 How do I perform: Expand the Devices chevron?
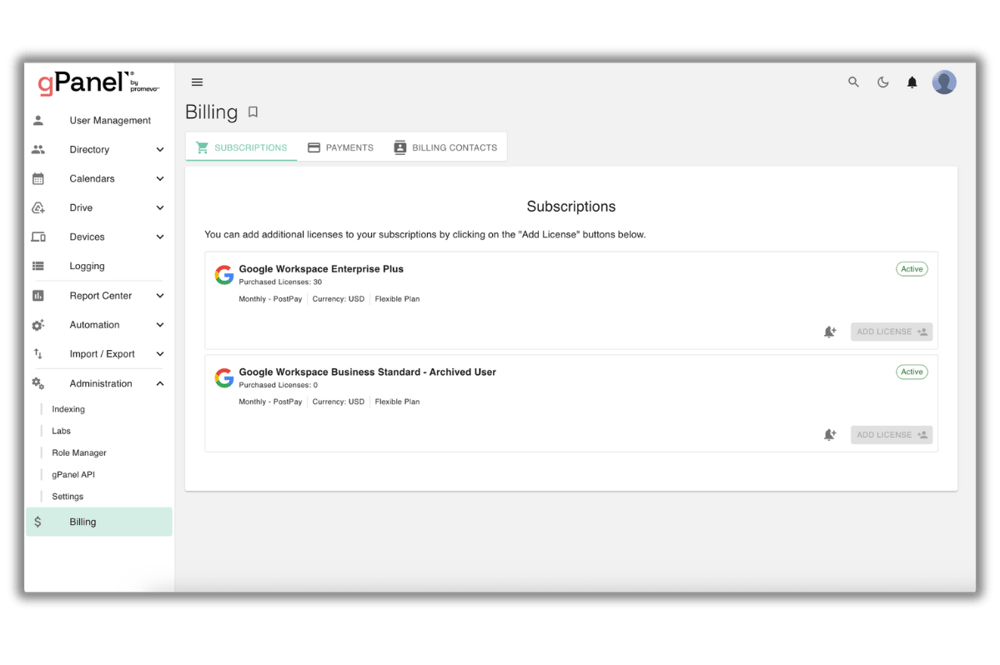(160, 237)
